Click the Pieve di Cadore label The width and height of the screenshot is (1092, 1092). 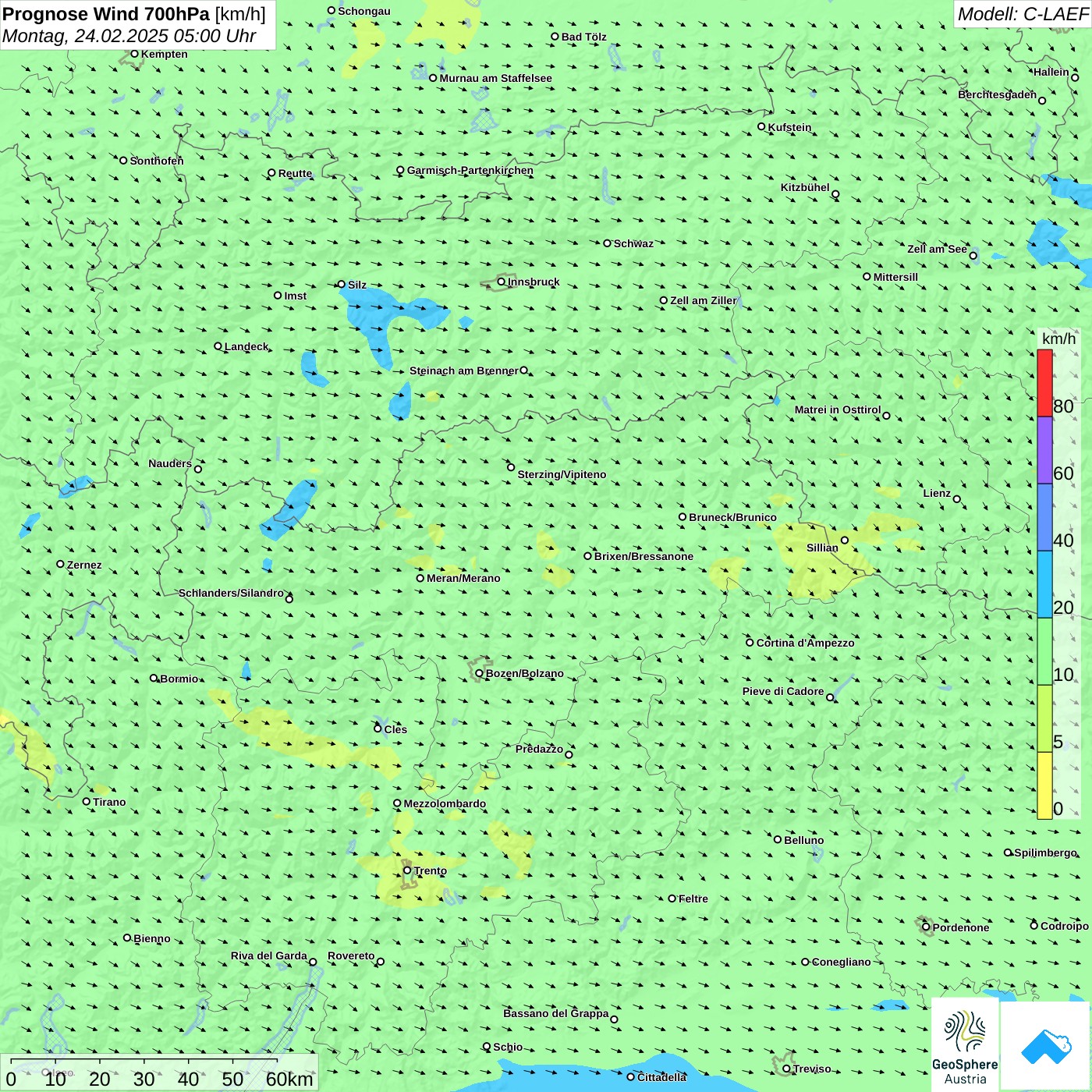(x=783, y=691)
